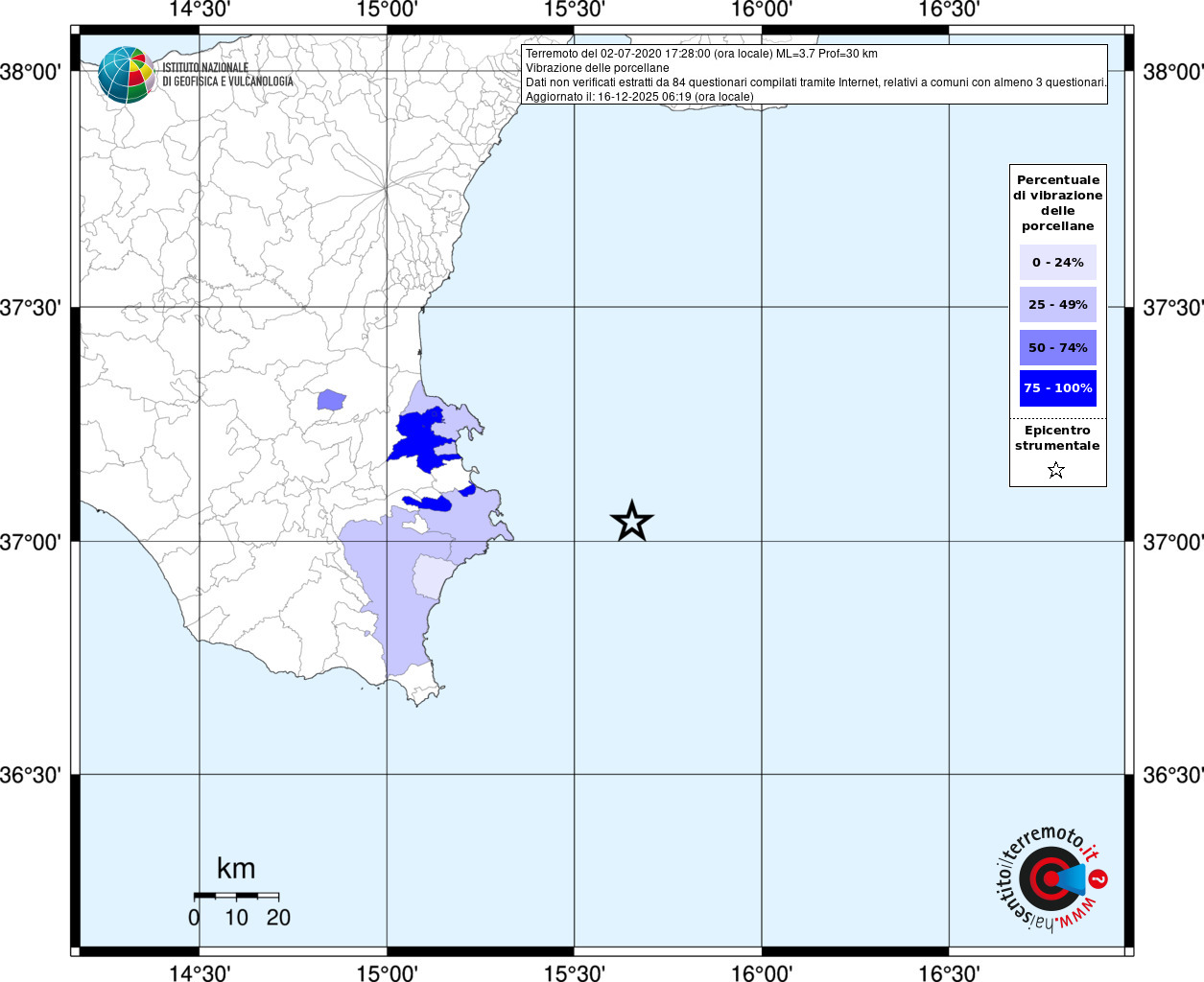Screen dimensions: 1204x982
Task: Click the 'km' scale unit label
Action: pos(236,869)
